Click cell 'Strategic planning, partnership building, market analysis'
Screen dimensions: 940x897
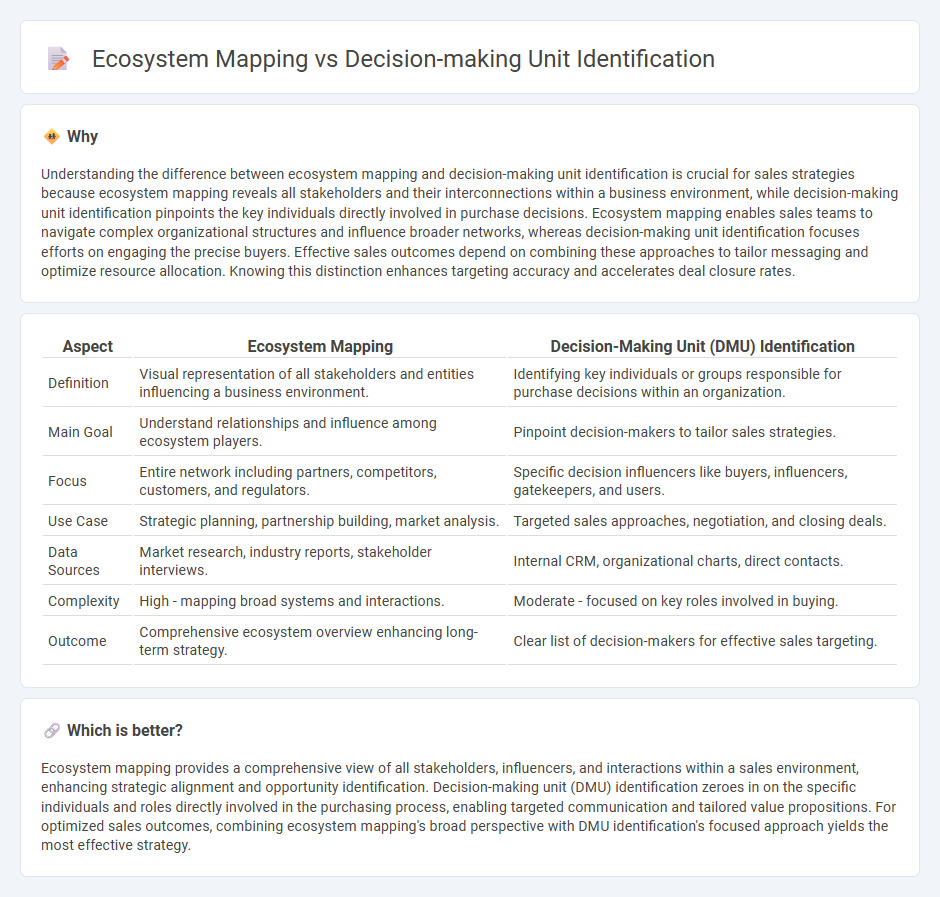coord(320,520)
